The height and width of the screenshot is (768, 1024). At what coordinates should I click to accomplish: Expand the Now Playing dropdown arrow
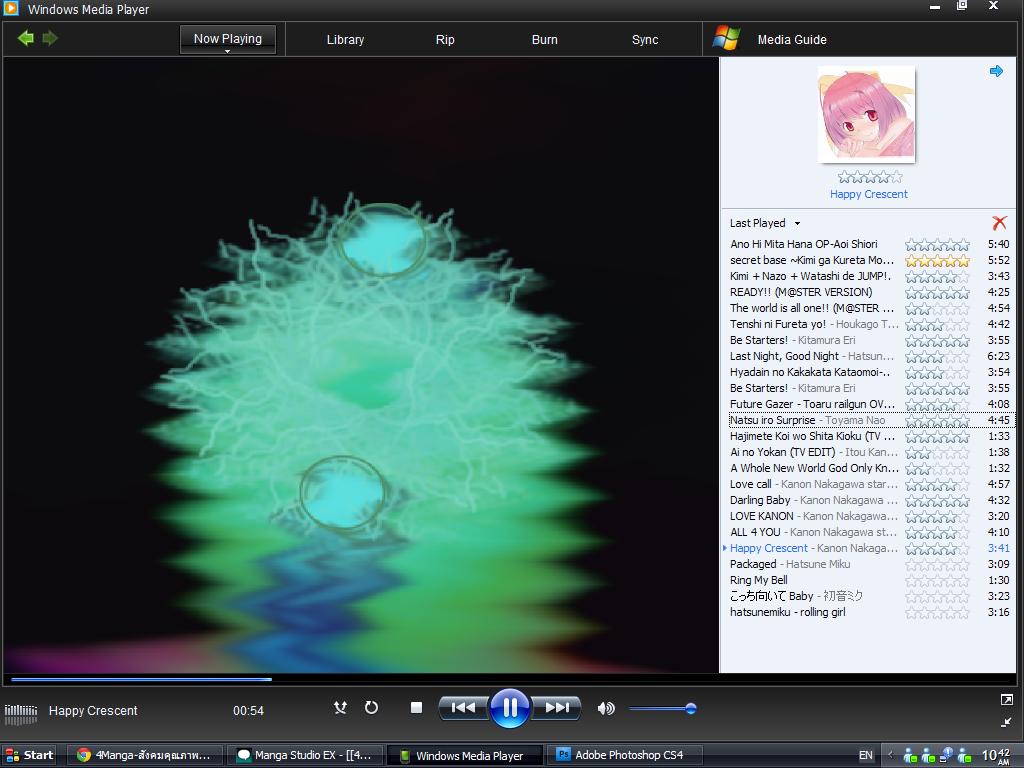click(227, 51)
